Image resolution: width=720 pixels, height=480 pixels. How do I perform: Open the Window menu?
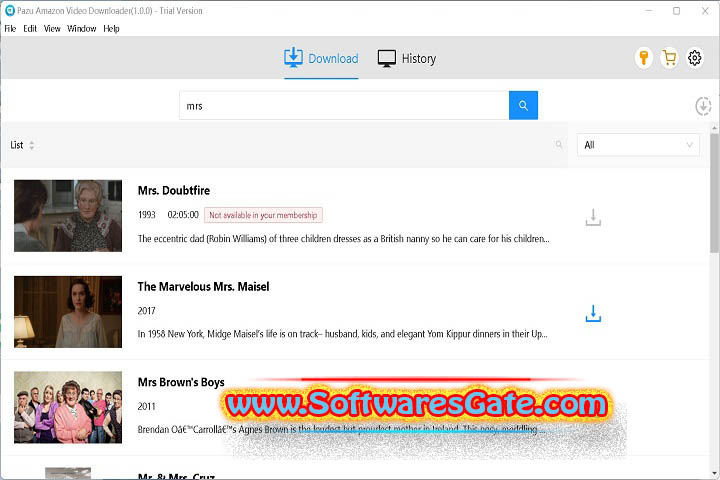[82, 28]
